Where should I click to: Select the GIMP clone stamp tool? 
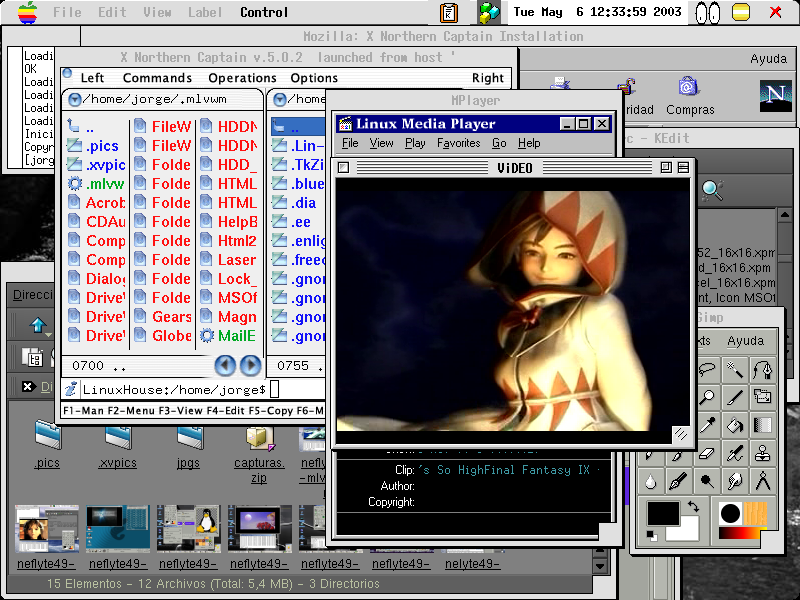(762, 453)
